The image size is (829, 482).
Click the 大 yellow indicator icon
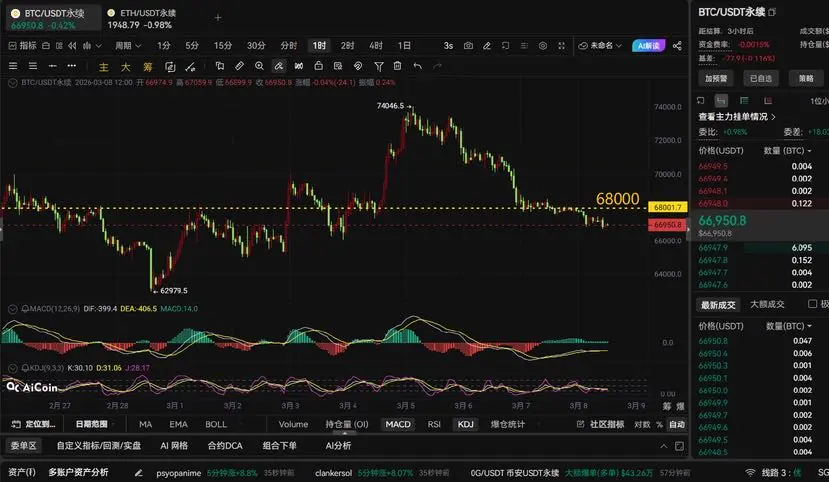[125, 67]
